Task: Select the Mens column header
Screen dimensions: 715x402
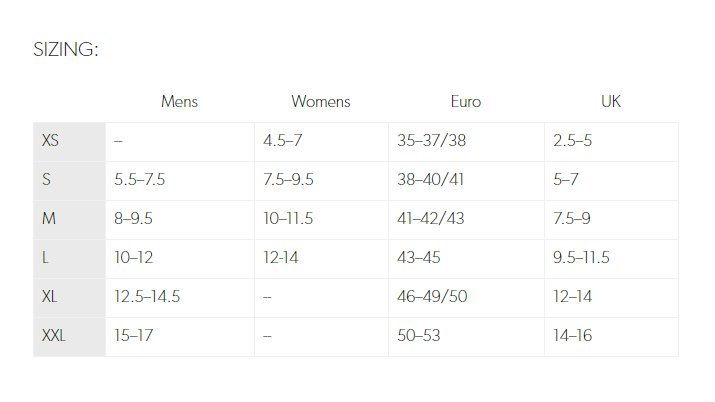Action: coord(180,102)
